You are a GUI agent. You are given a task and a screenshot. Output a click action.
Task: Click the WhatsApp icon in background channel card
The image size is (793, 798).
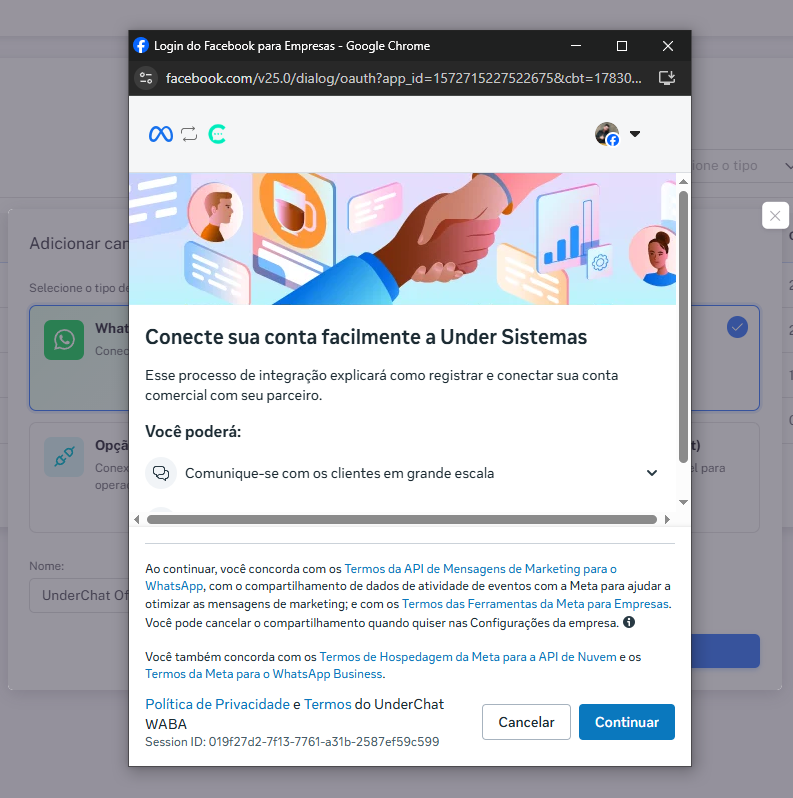point(64,340)
